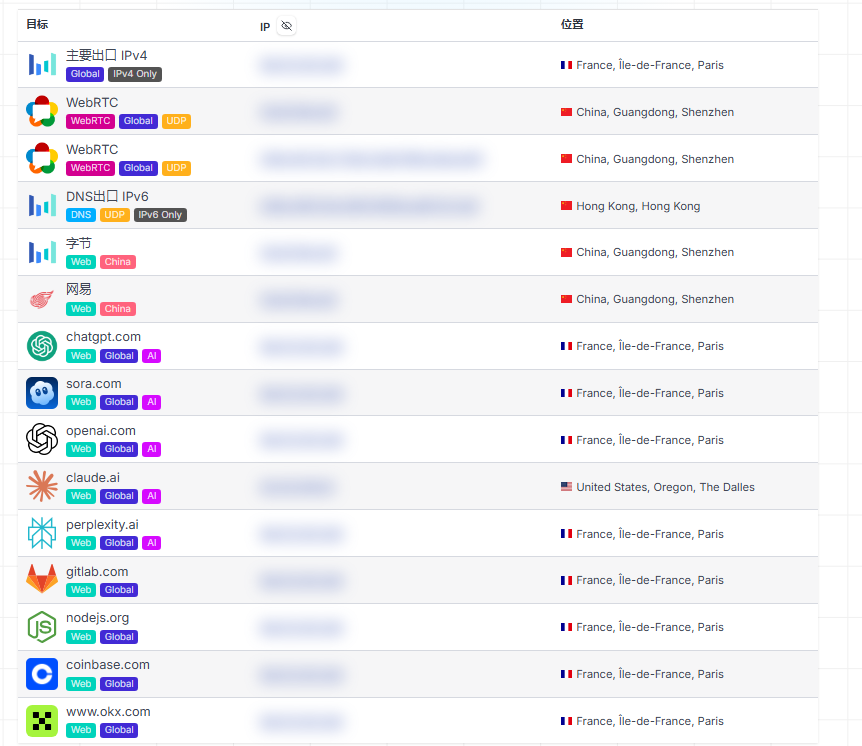Click the gitlab.com fox logo icon
Viewport: 862px width, 746px height.
(42, 579)
